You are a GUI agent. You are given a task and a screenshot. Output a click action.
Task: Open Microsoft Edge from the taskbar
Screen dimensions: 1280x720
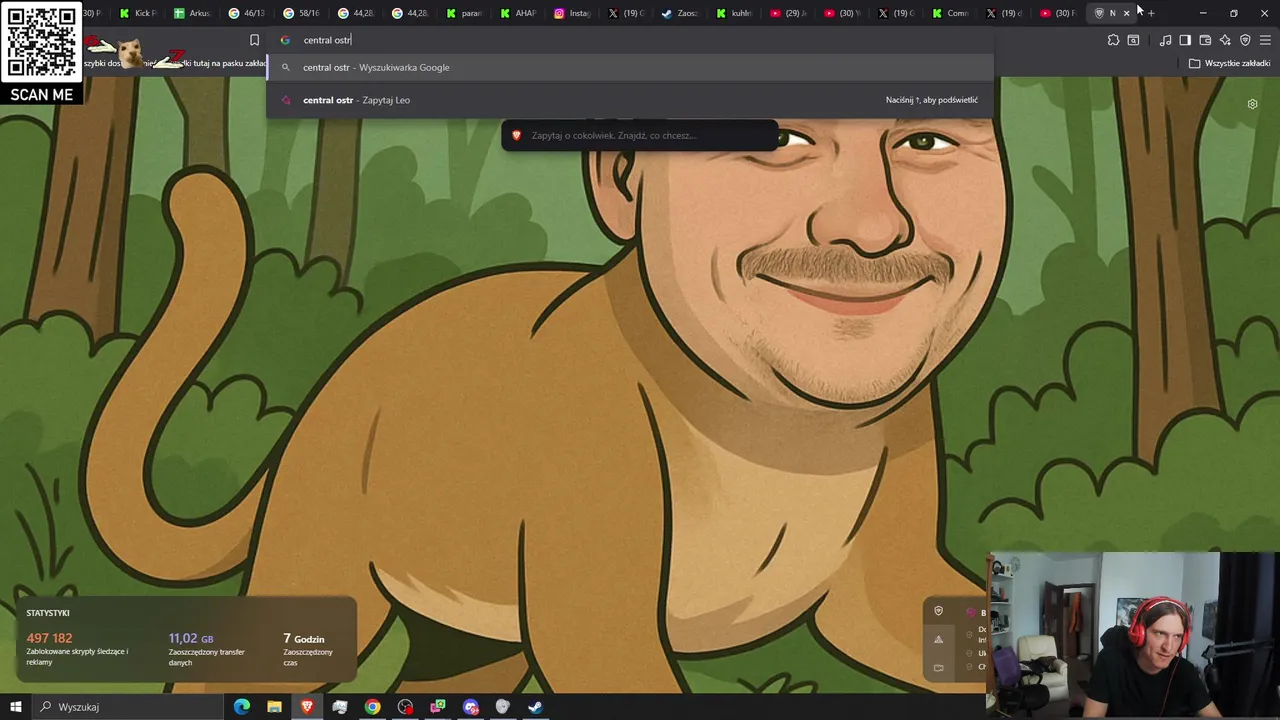(x=242, y=707)
